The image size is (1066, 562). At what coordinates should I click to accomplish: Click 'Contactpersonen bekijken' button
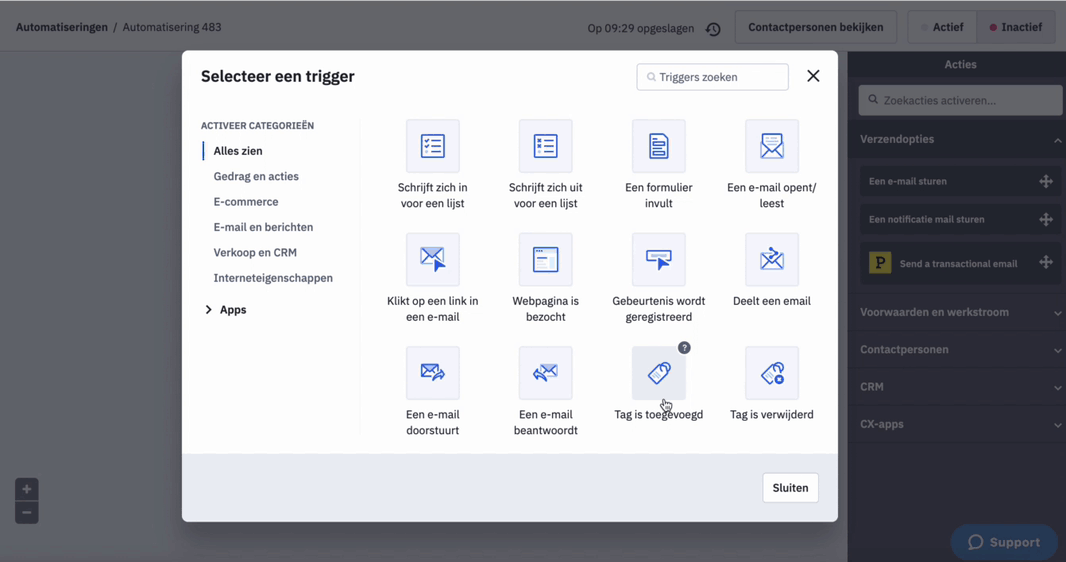(x=815, y=27)
